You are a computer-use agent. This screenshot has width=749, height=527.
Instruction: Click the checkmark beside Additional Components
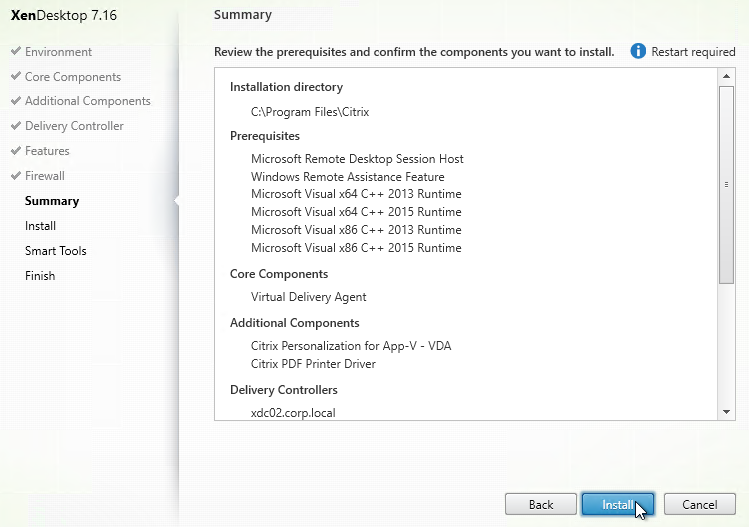pyautogui.click(x=16, y=101)
